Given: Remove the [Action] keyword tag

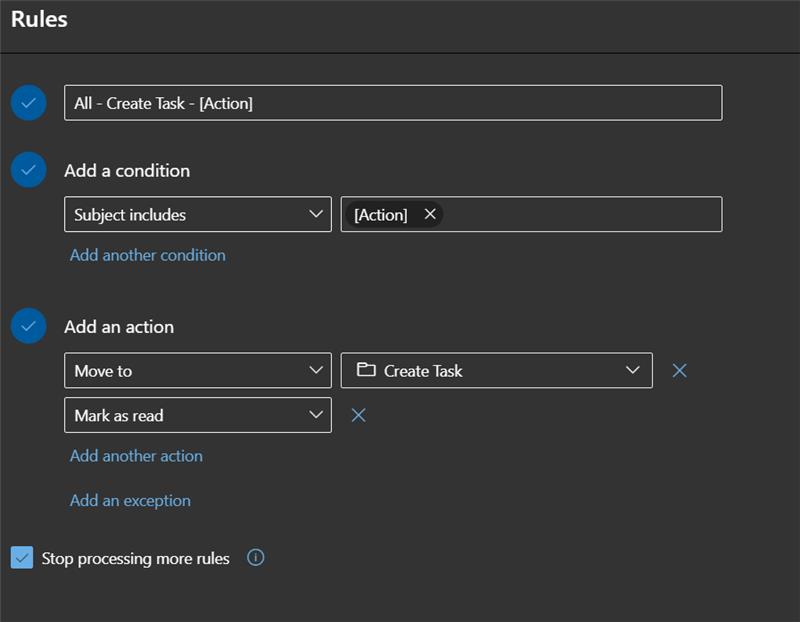Looking at the screenshot, I should (430, 215).
